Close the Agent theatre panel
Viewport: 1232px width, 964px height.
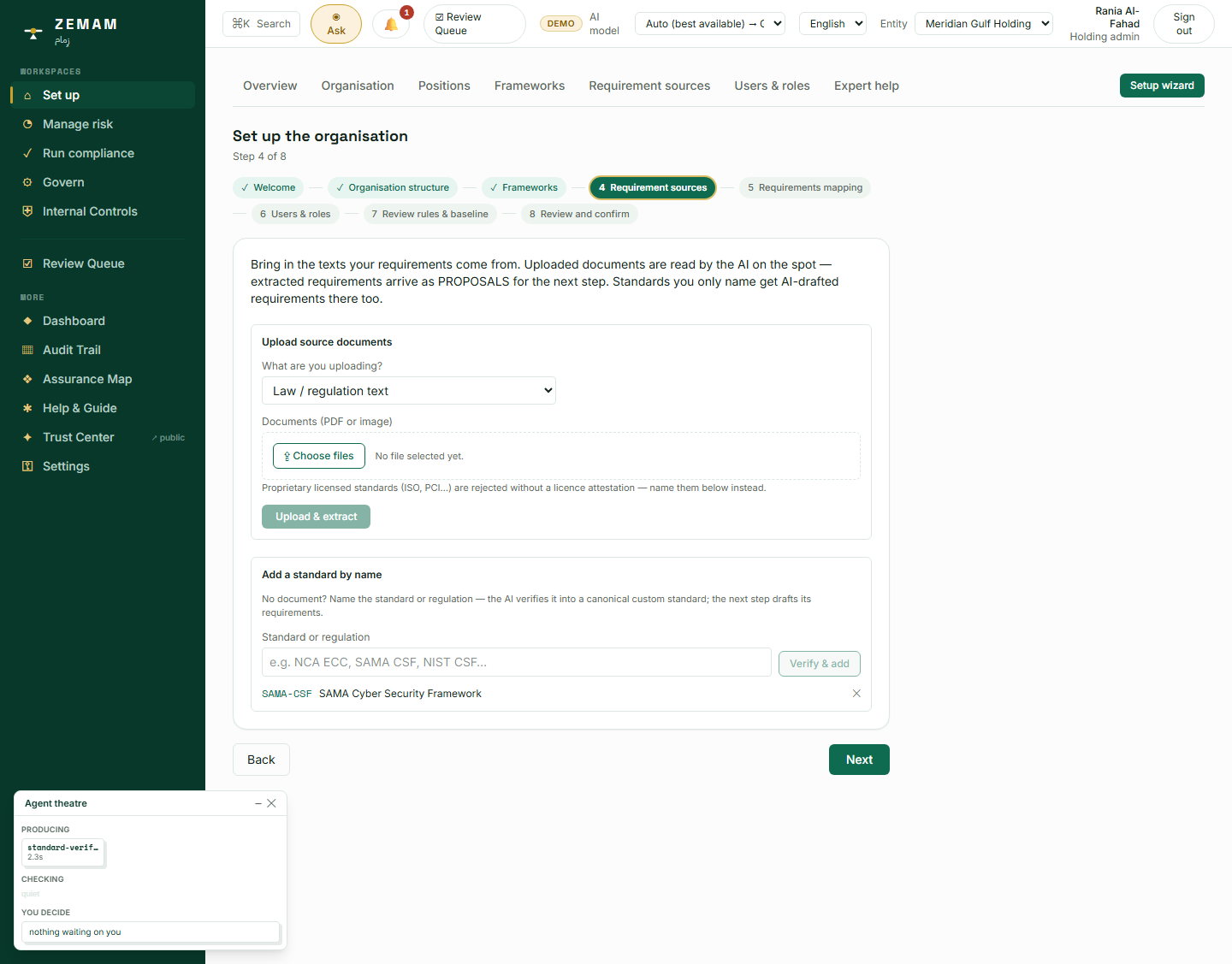click(271, 803)
